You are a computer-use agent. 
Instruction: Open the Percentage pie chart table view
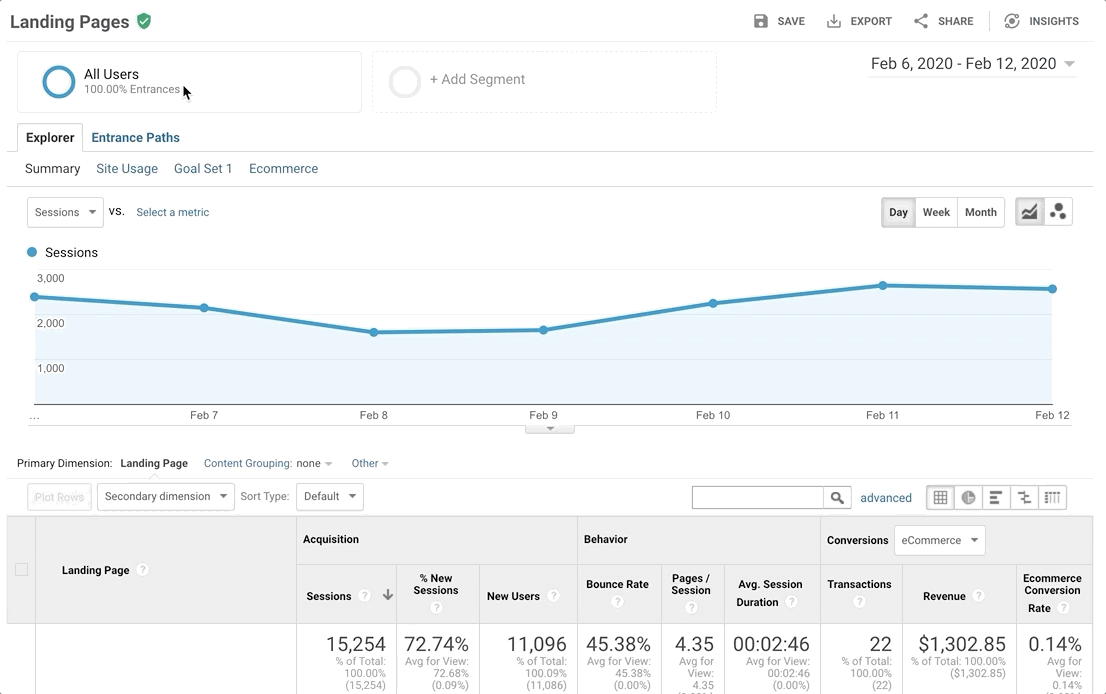click(x=967, y=497)
